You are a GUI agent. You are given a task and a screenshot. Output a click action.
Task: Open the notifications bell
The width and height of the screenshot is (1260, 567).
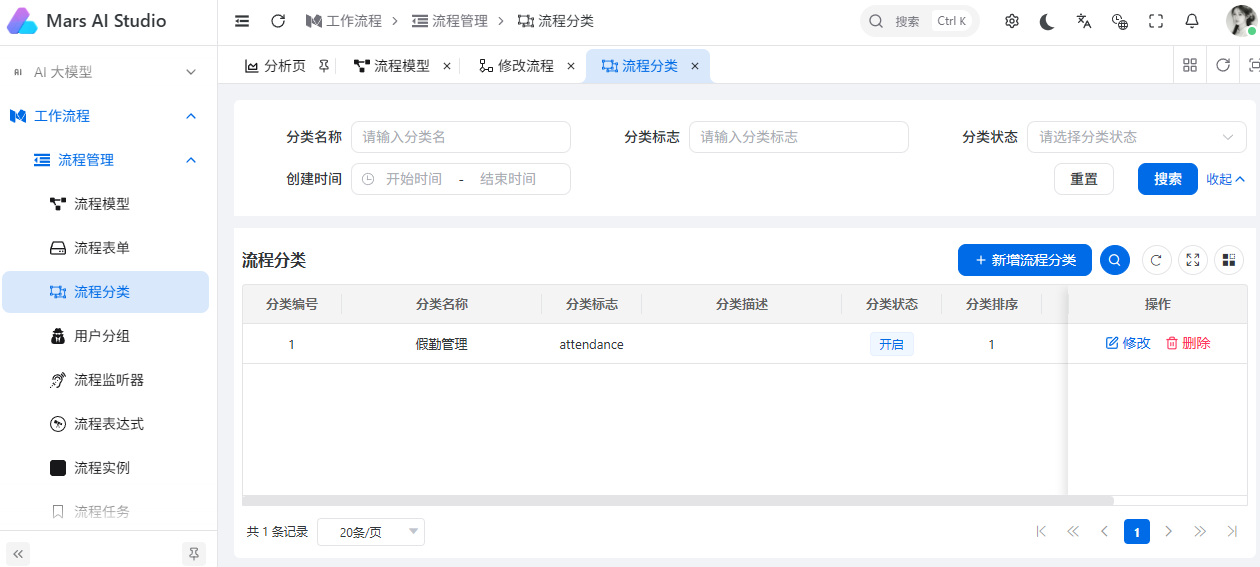pos(1192,21)
